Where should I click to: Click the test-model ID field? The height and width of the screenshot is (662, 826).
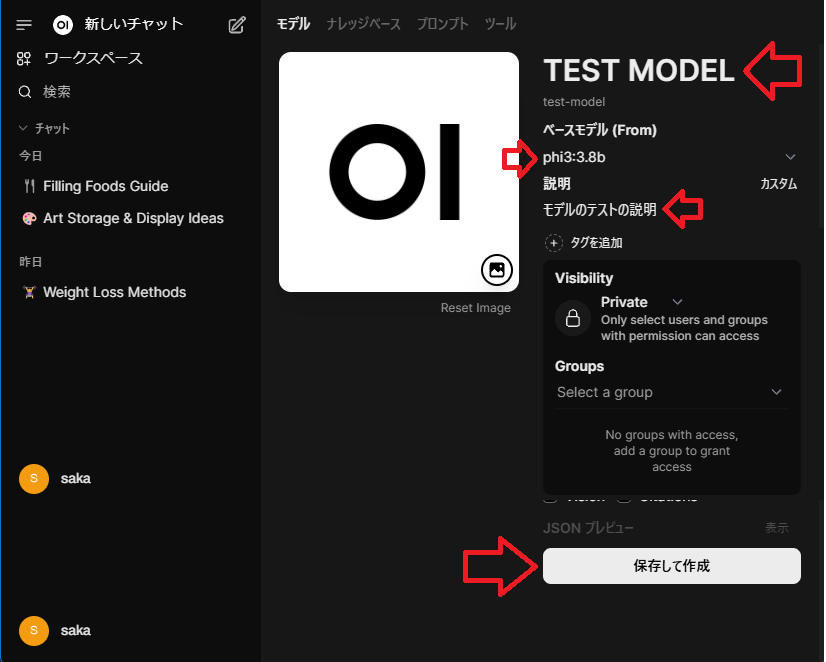[574, 102]
